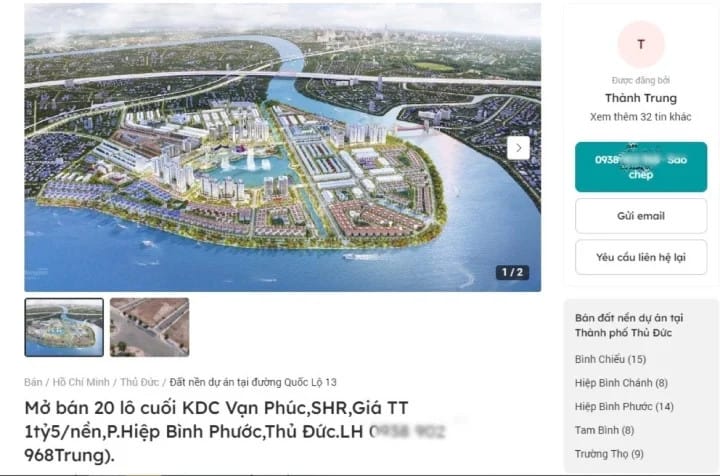This screenshot has width=720, height=476.
Task: Open the Thành Trung poster name
Action: 641,98
